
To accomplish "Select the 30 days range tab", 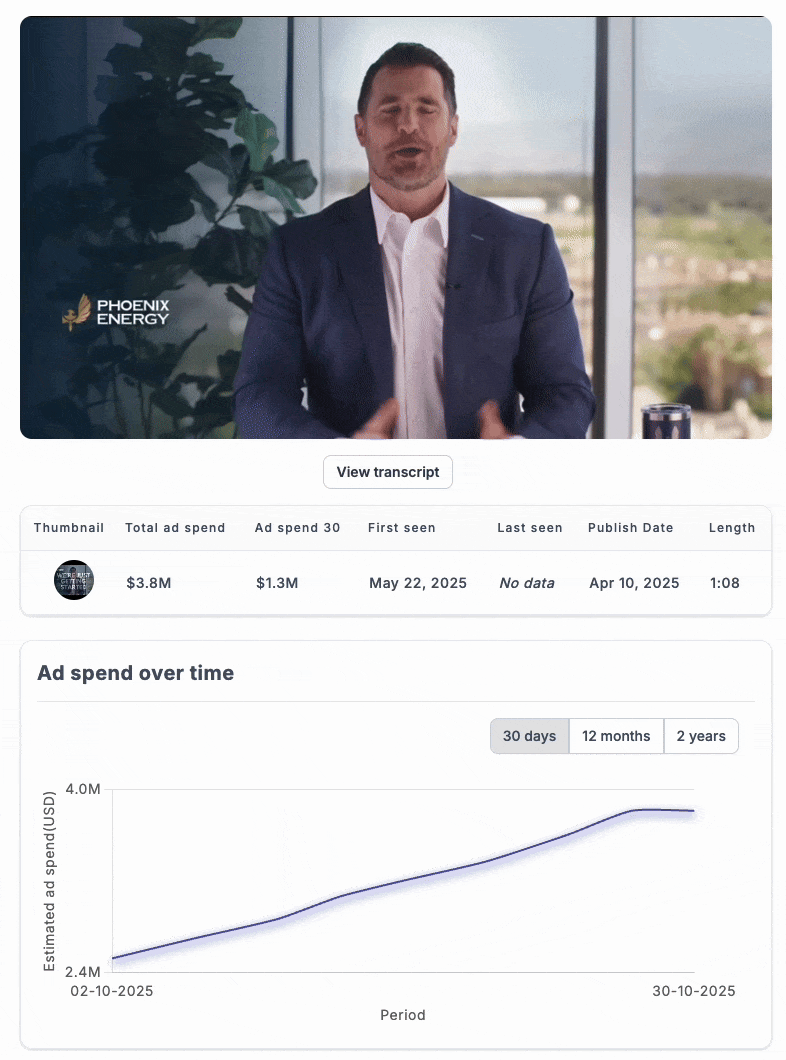I will click(529, 736).
